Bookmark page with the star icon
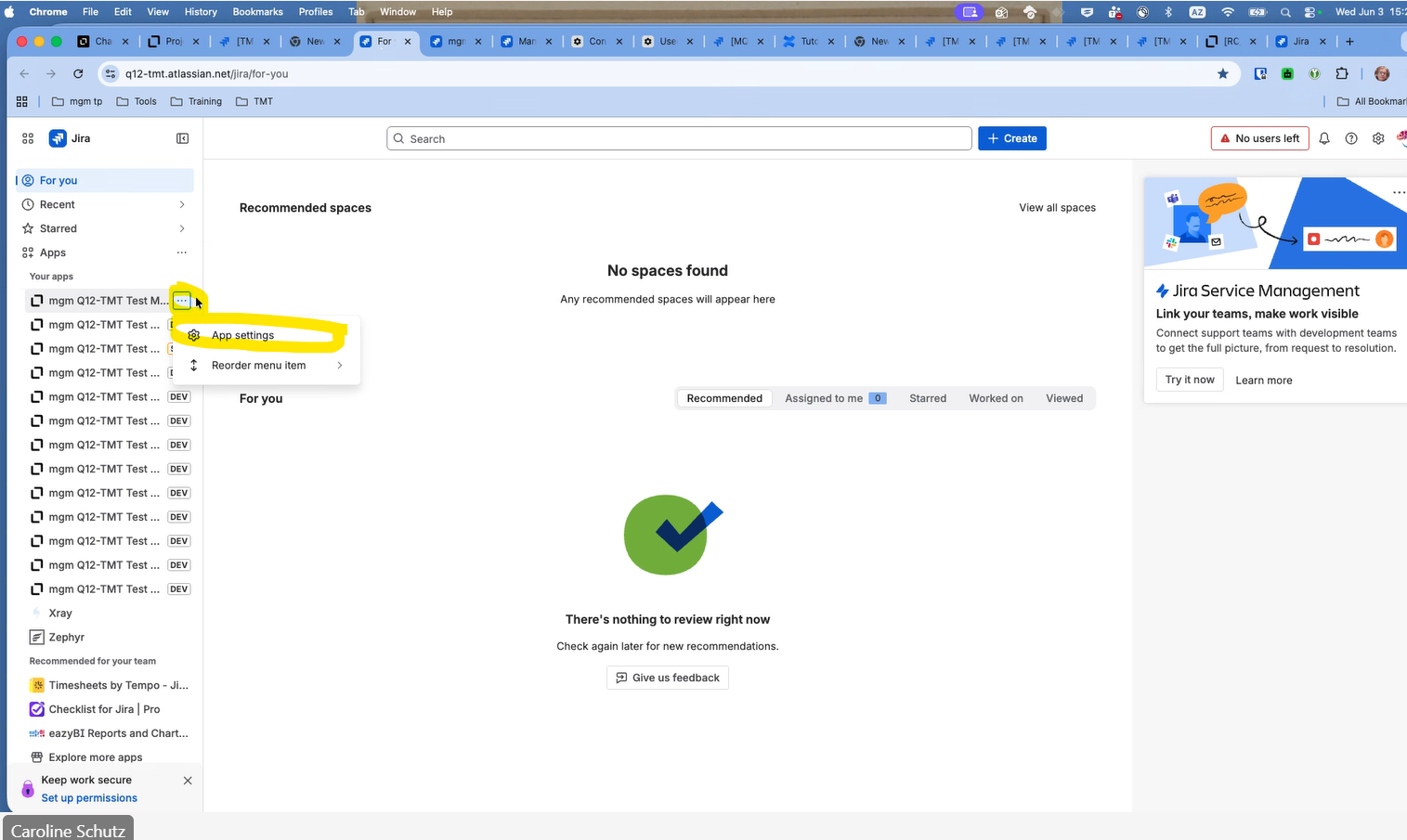 [x=1223, y=73]
